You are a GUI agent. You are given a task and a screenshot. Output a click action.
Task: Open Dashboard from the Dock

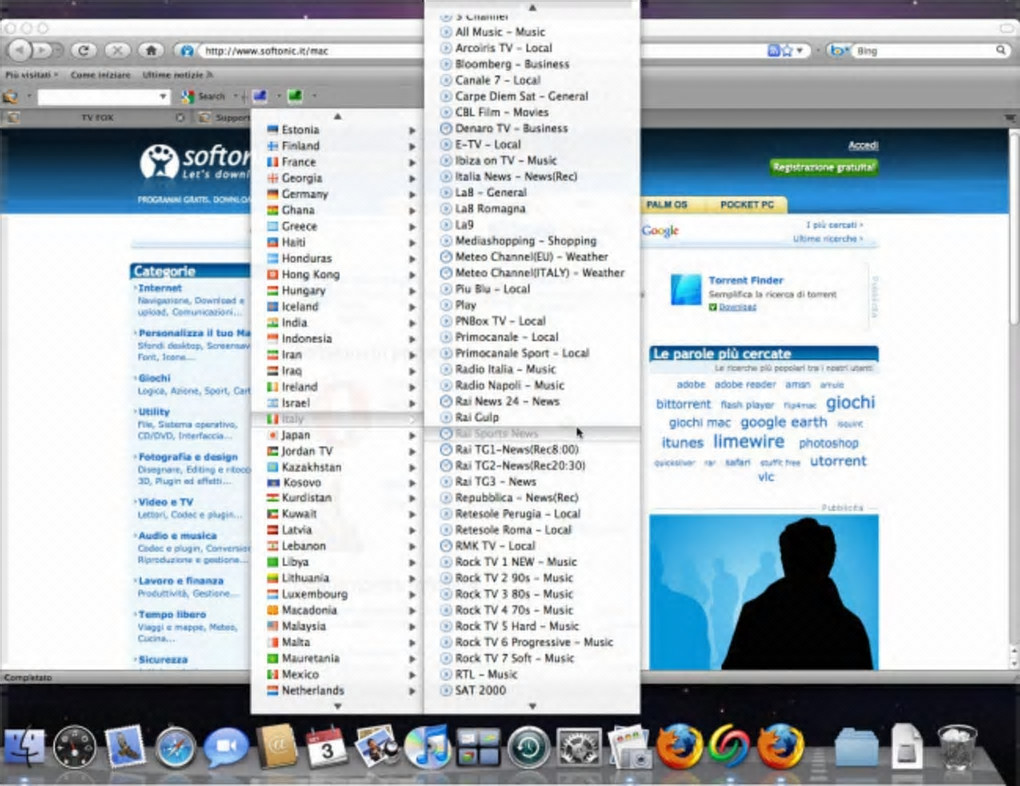point(74,747)
